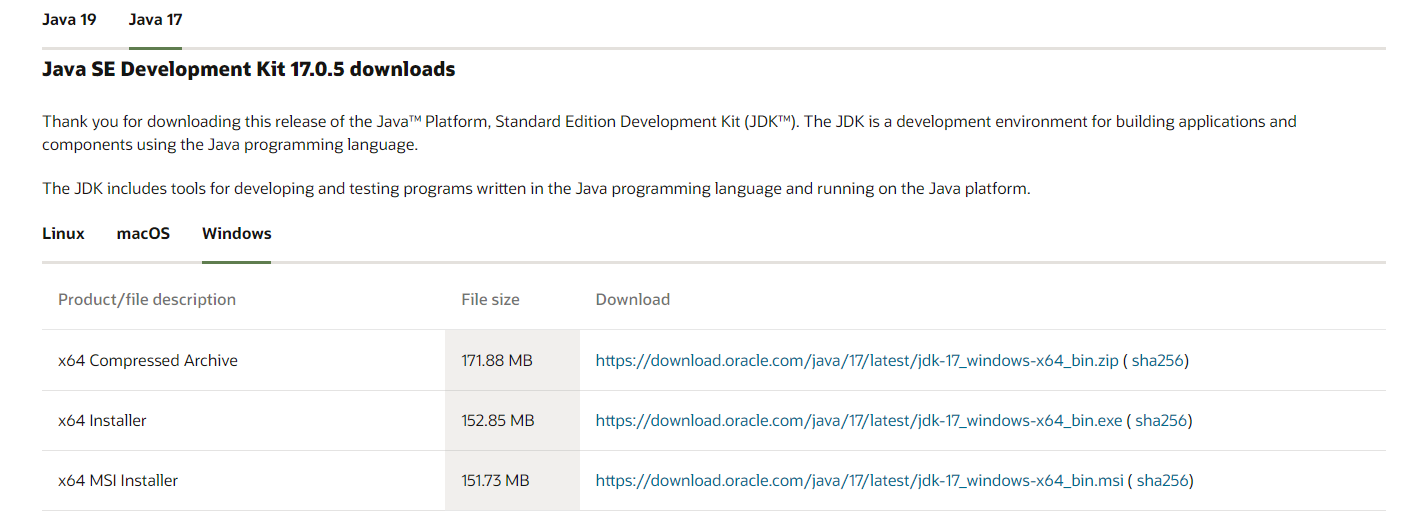Click the 'x64 Installer' description cell
The width and height of the screenshot is (1421, 513).
tap(244, 421)
